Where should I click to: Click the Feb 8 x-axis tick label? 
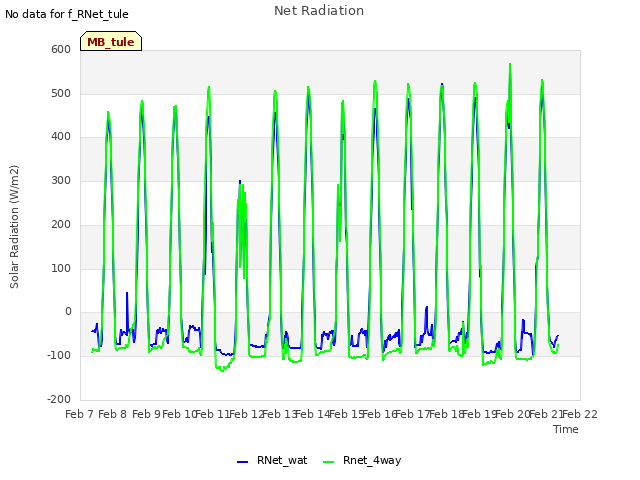tap(113, 414)
